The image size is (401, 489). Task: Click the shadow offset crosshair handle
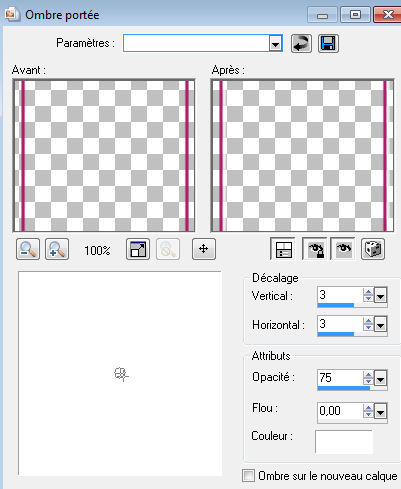click(x=121, y=374)
